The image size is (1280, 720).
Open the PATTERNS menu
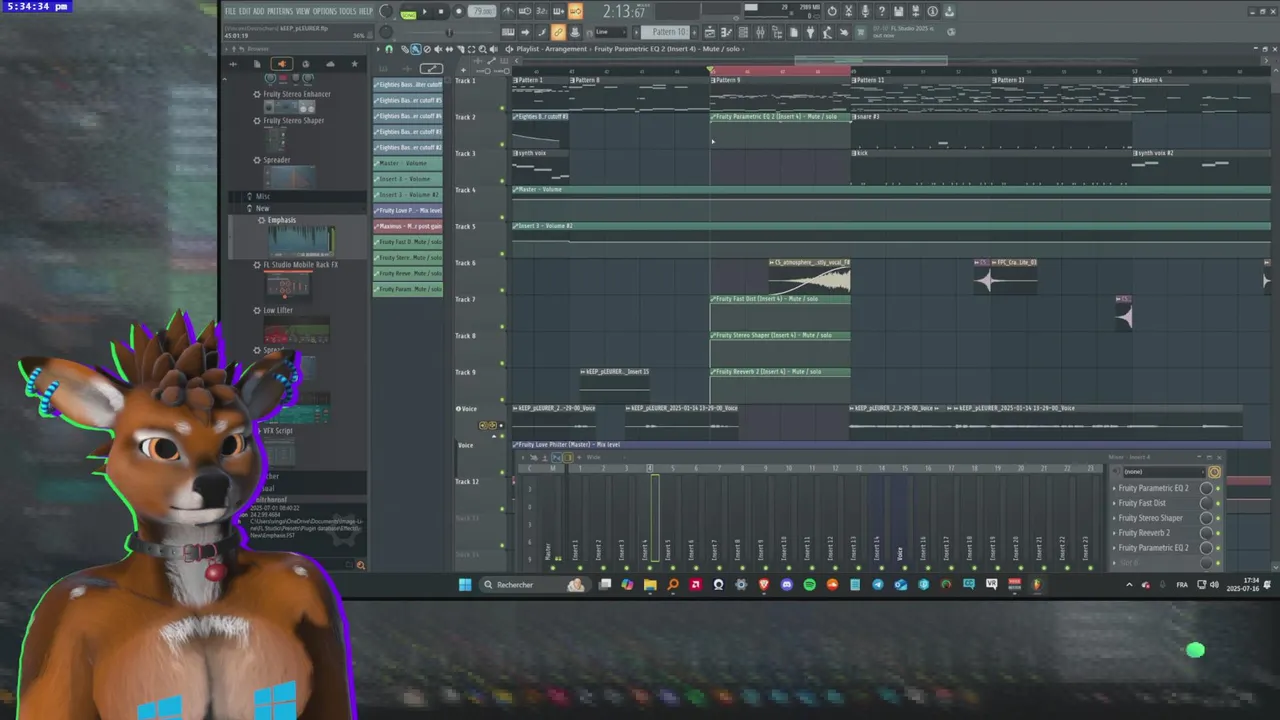click(x=280, y=11)
